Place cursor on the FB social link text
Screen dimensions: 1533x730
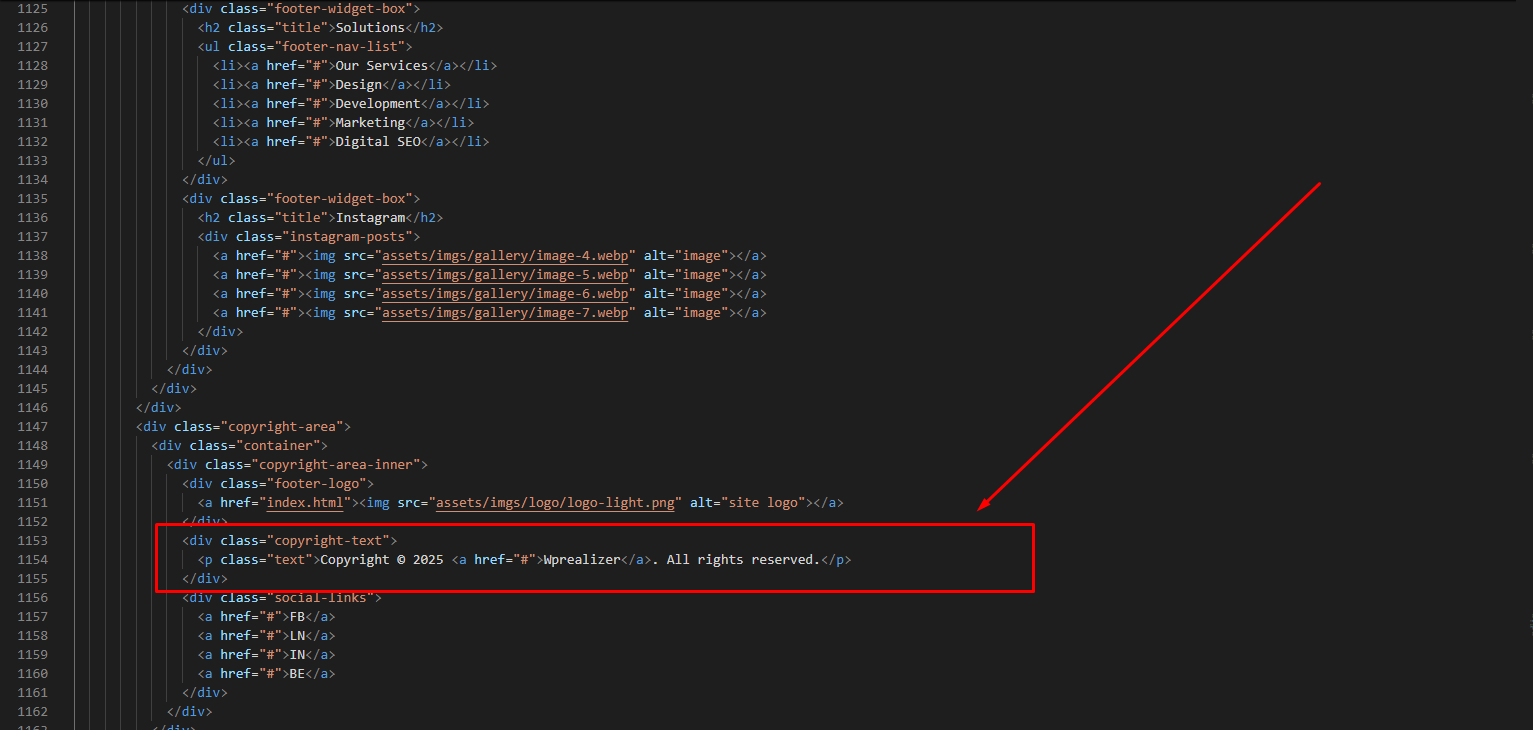pos(297,617)
